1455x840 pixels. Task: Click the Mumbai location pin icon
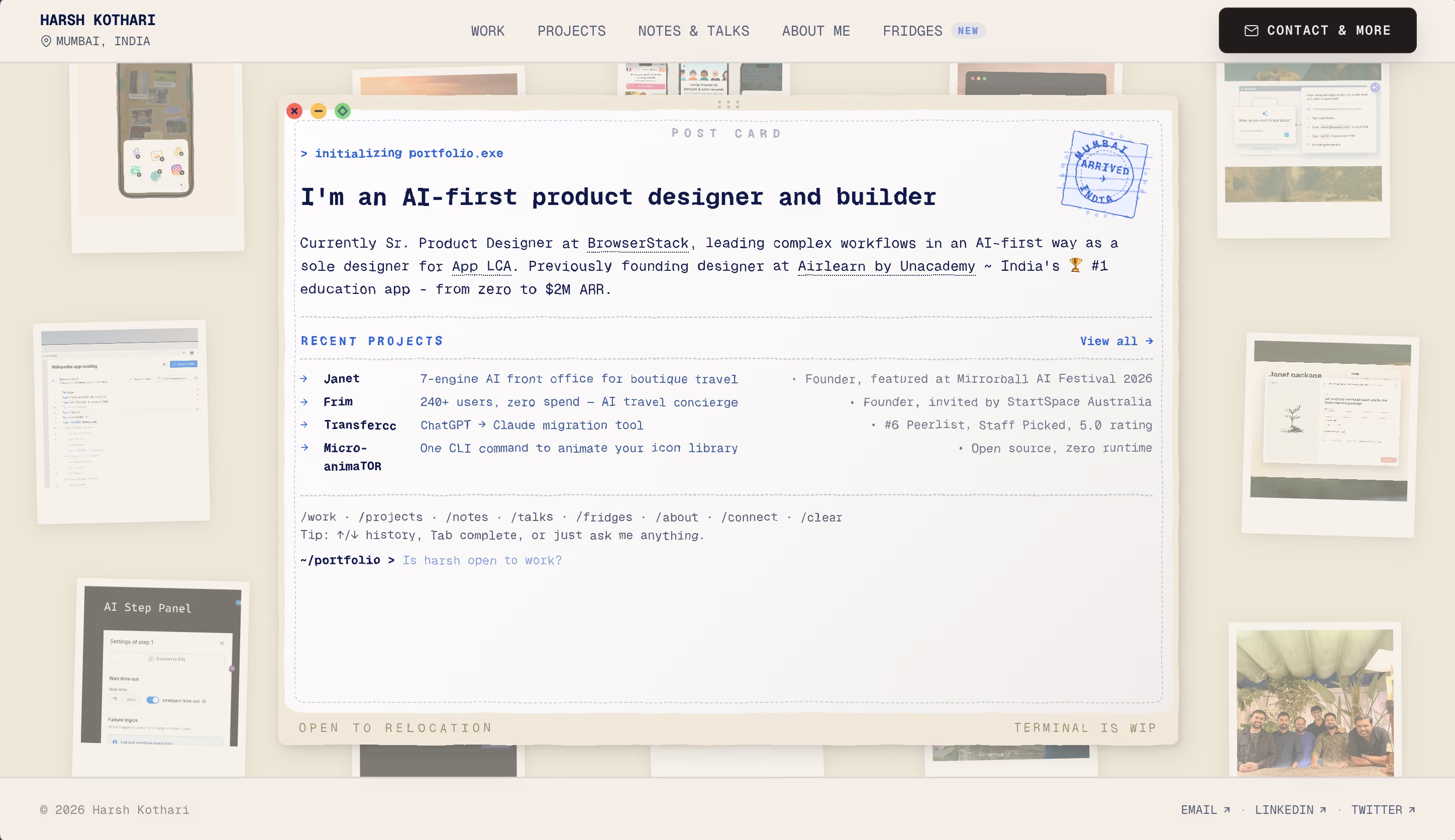(x=46, y=41)
